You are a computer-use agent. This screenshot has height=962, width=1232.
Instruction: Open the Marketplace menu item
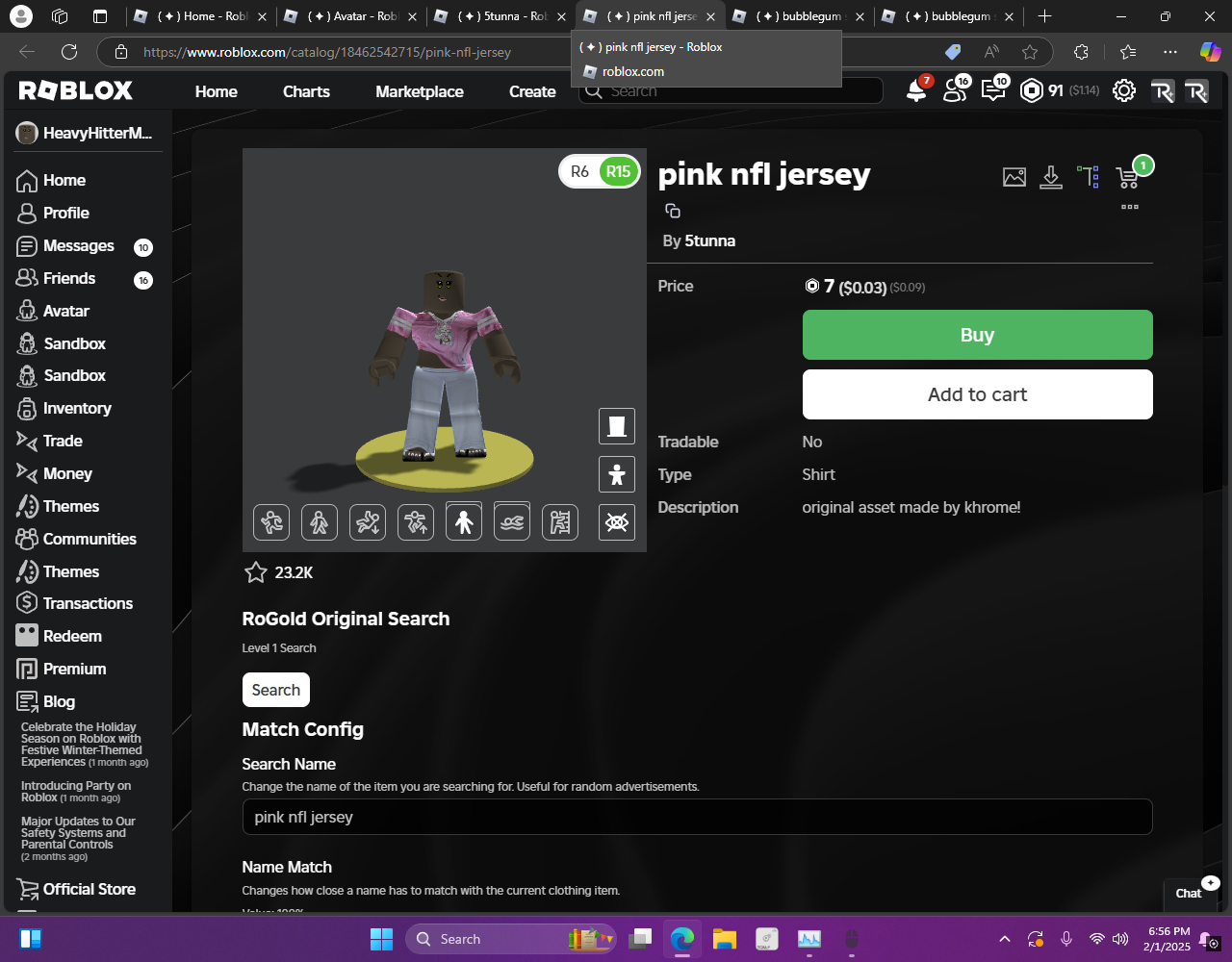coord(420,91)
